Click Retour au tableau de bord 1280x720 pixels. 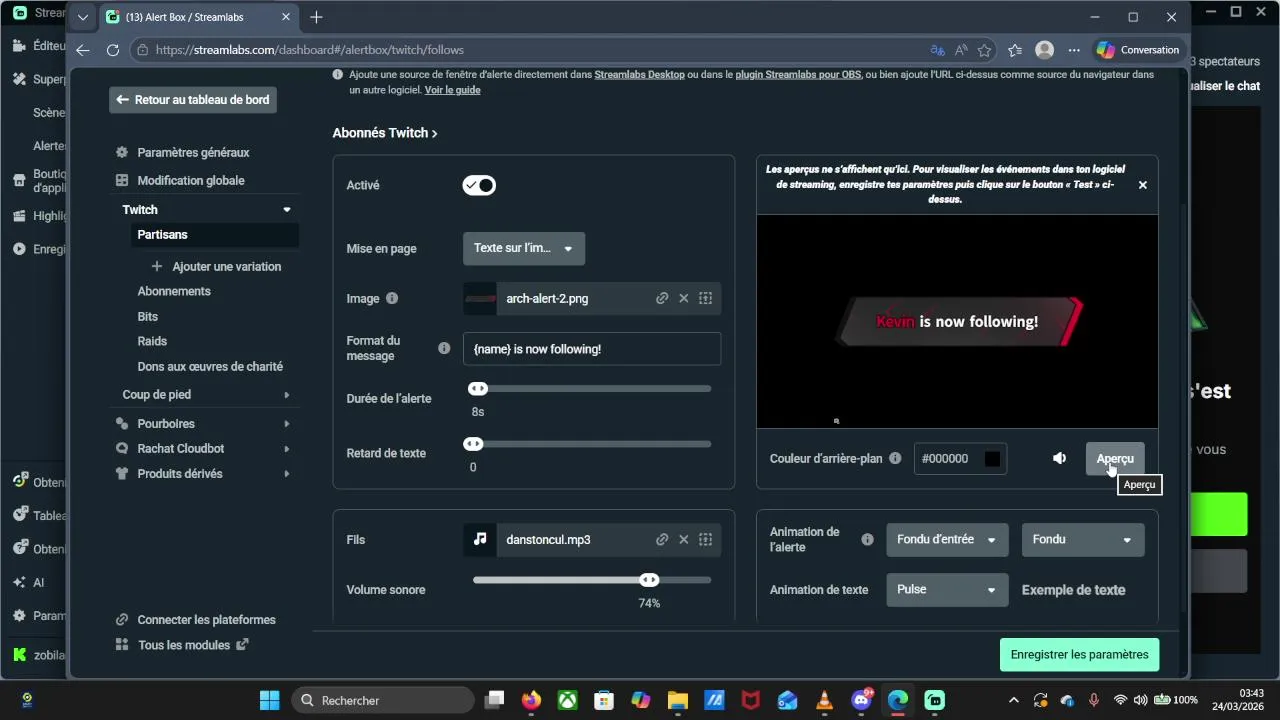193,100
